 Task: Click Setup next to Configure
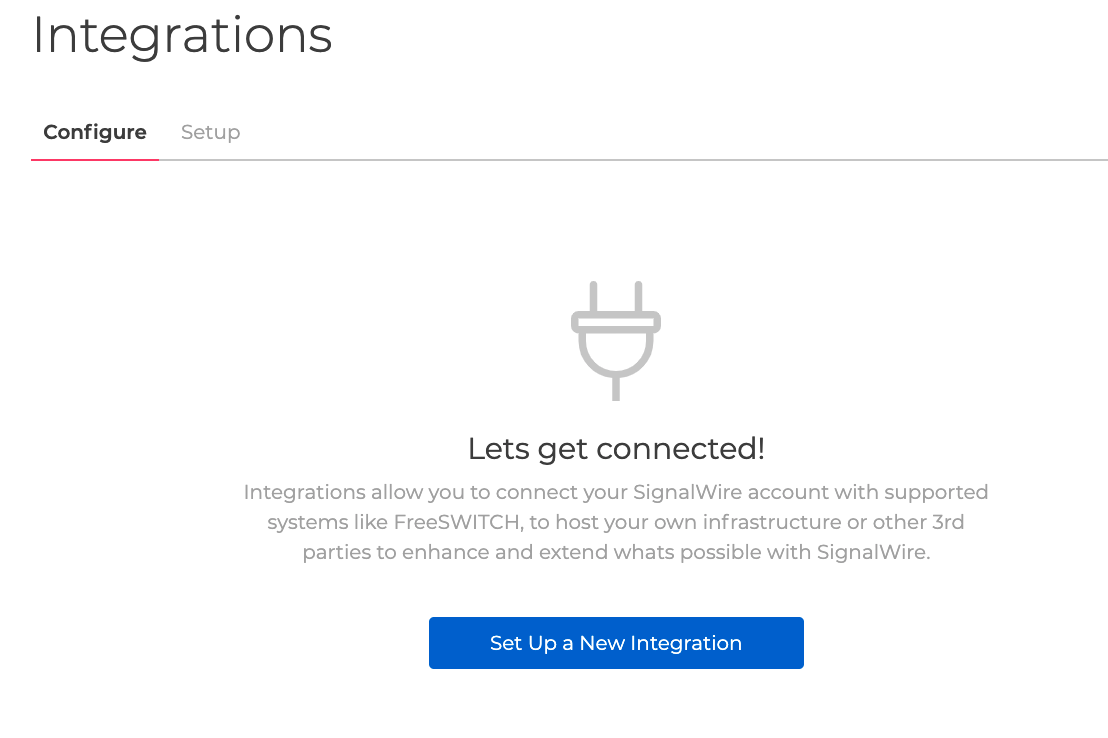coord(210,132)
